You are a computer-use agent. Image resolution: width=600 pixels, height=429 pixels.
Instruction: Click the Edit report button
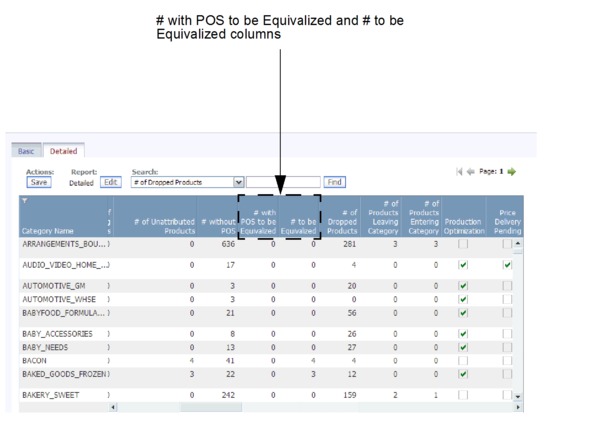110,182
